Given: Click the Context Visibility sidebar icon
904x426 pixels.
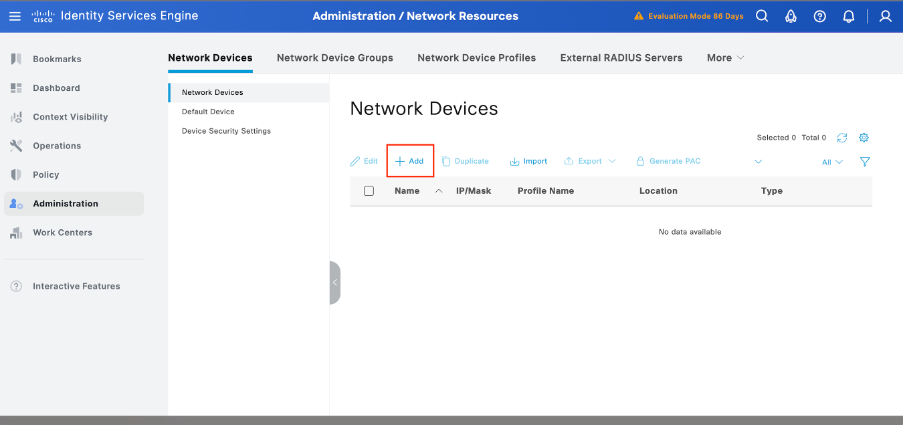Looking at the screenshot, I should point(16,117).
